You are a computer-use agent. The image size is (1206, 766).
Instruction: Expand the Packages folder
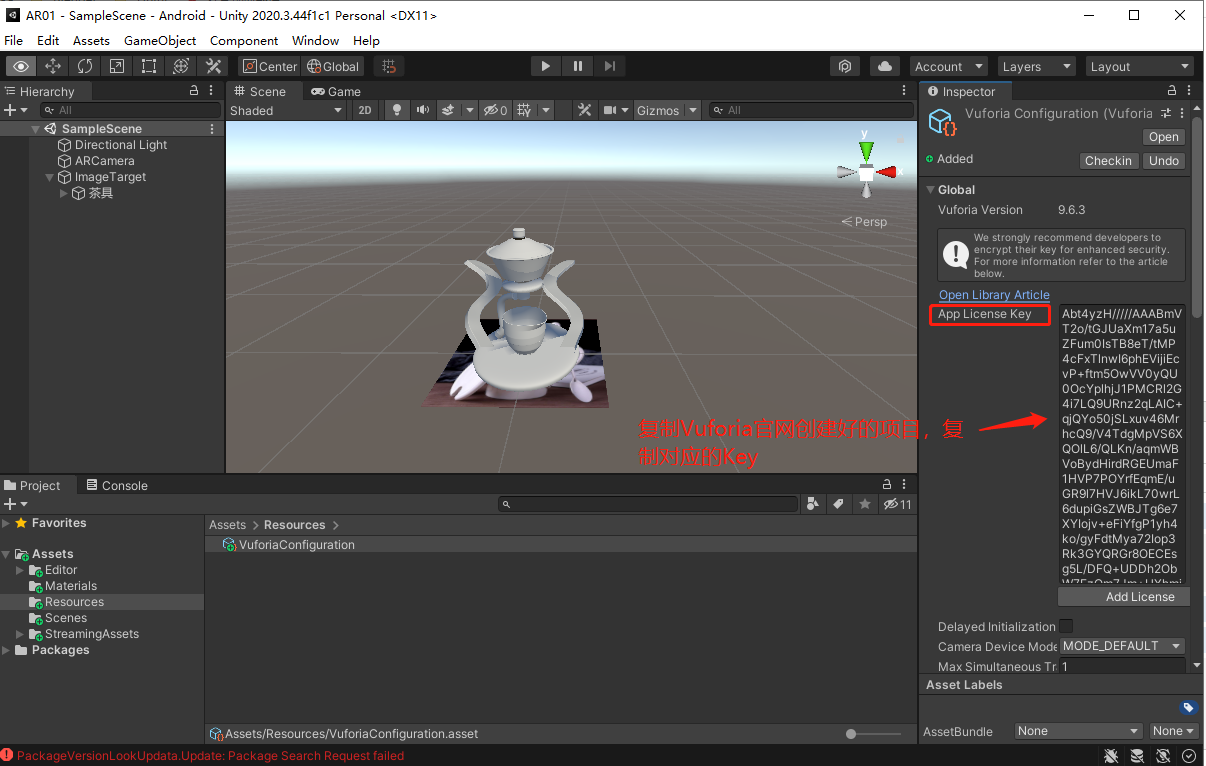click(x=7, y=650)
